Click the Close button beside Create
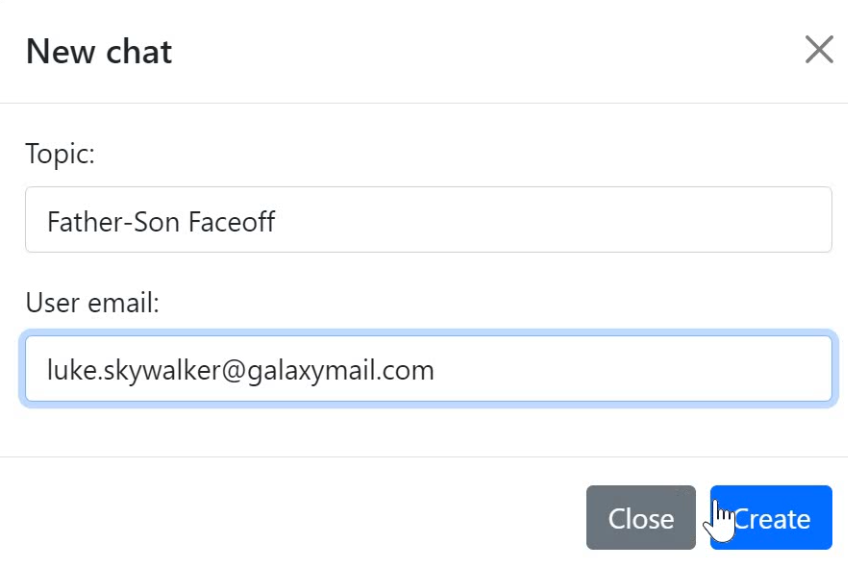 tap(640, 518)
